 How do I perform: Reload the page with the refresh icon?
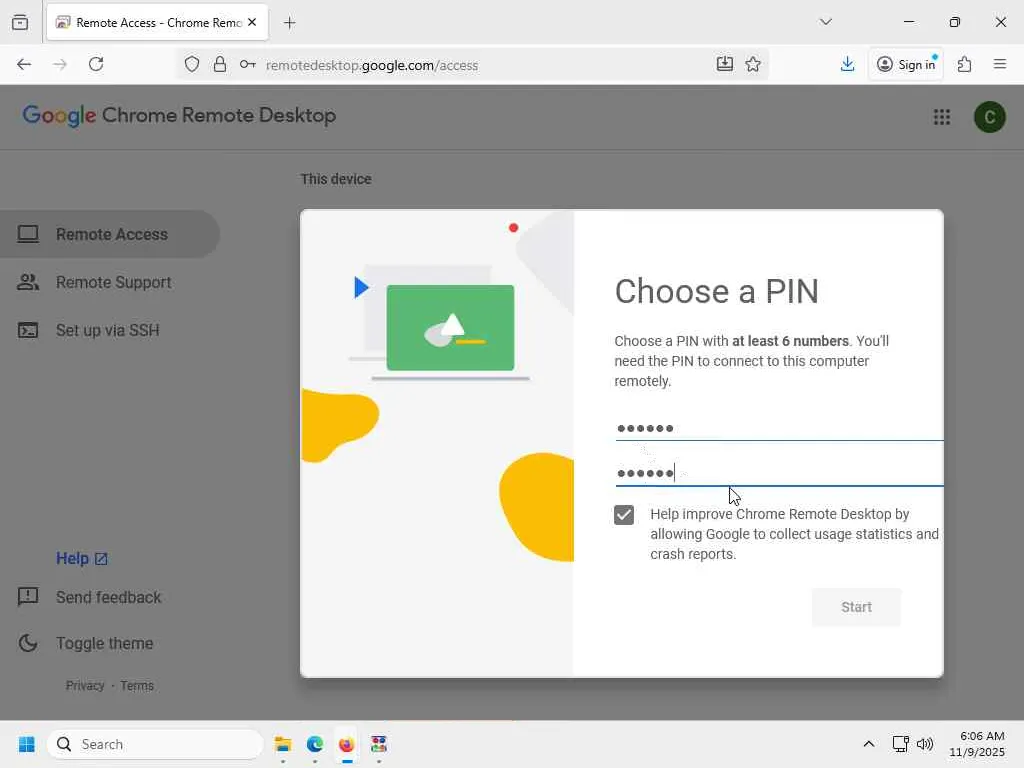(96, 64)
